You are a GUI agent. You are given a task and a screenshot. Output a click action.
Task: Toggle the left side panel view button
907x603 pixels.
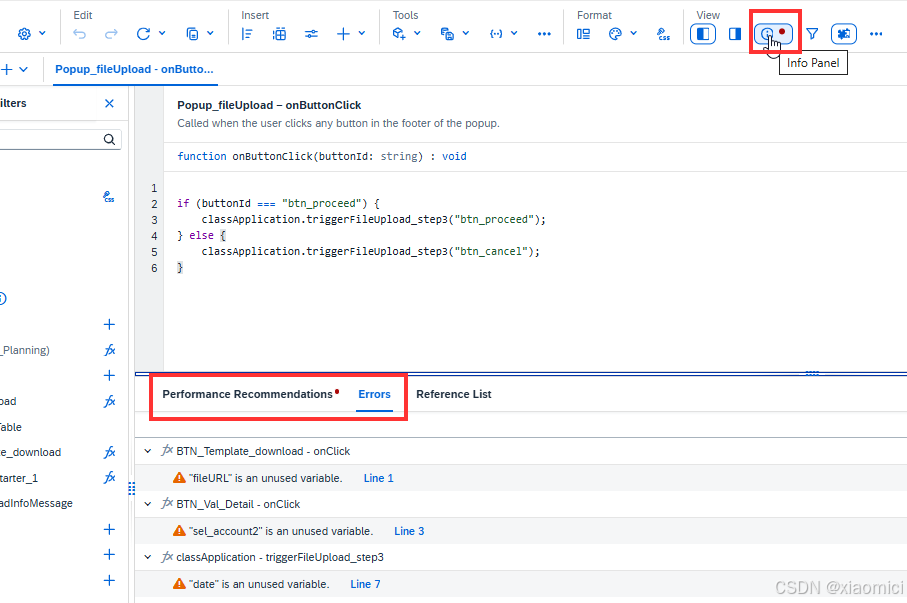pos(703,34)
